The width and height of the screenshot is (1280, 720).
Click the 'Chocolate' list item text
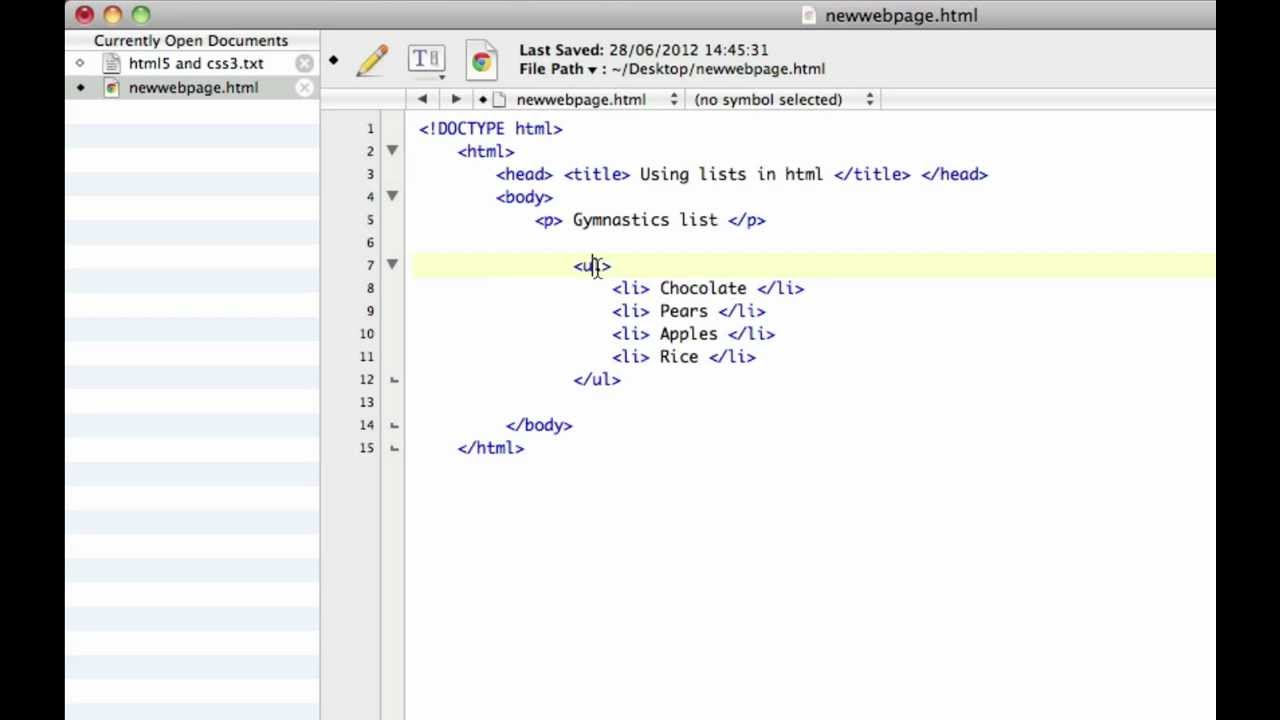click(703, 288)
